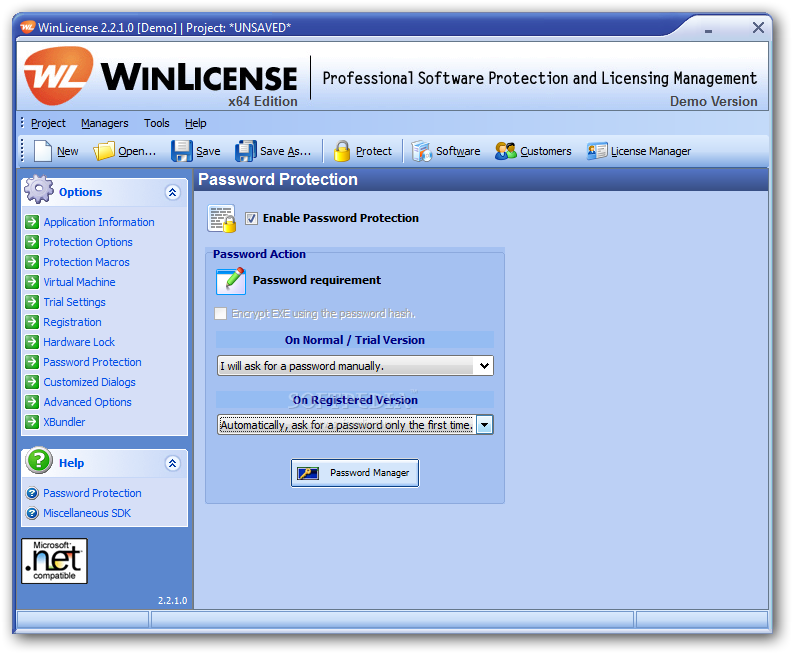Close the WinLicense window
793x654 pixels.
pyautogui.click(x=758, y=27)
